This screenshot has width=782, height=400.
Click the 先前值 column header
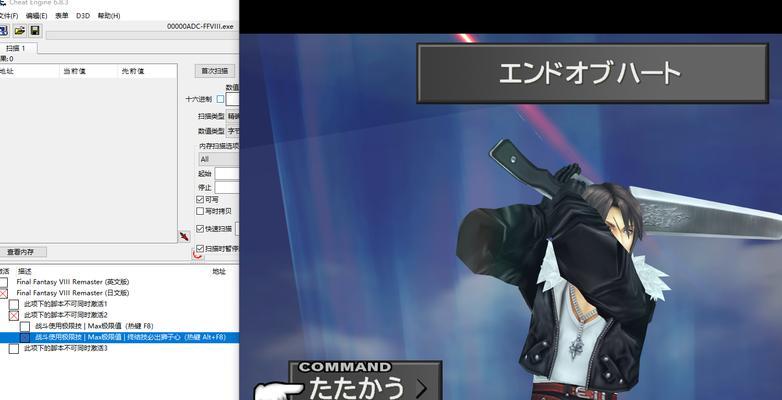tap(147, 71)
